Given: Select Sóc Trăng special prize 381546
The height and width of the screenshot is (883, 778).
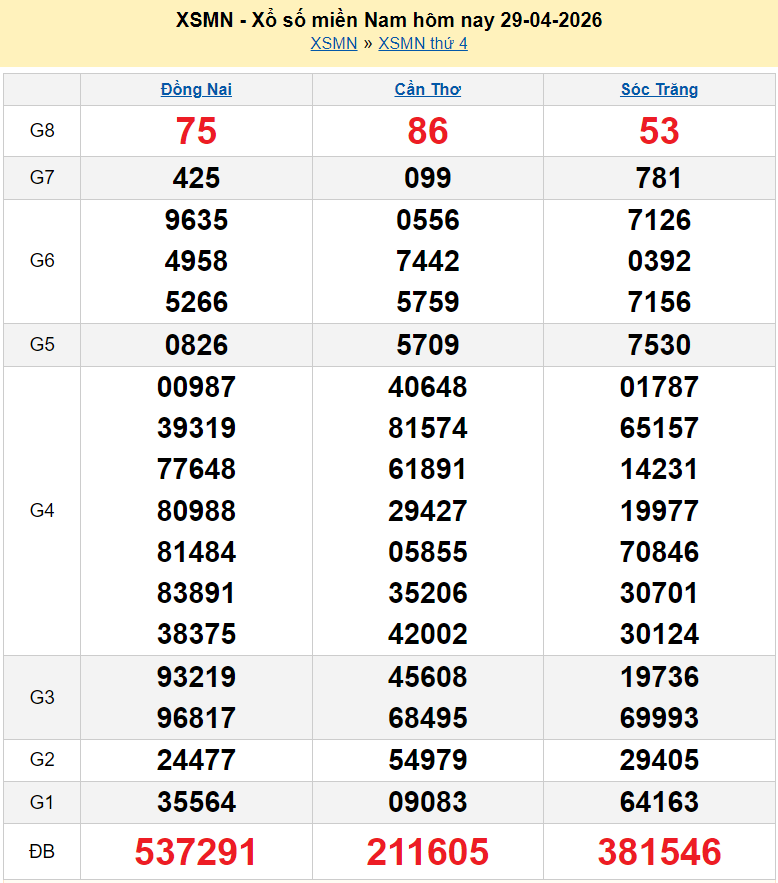Looking at the screenshot, I should tap(659, 852).
